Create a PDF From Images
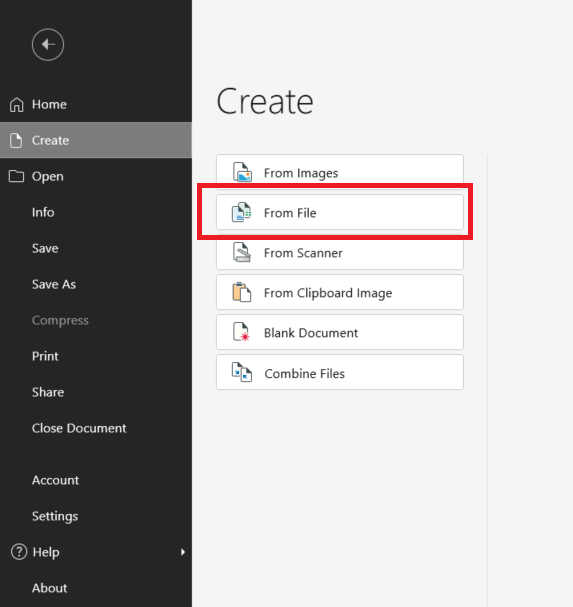This screenshot has height=607, width=573. pyautogui.click(x=340, y=172)
